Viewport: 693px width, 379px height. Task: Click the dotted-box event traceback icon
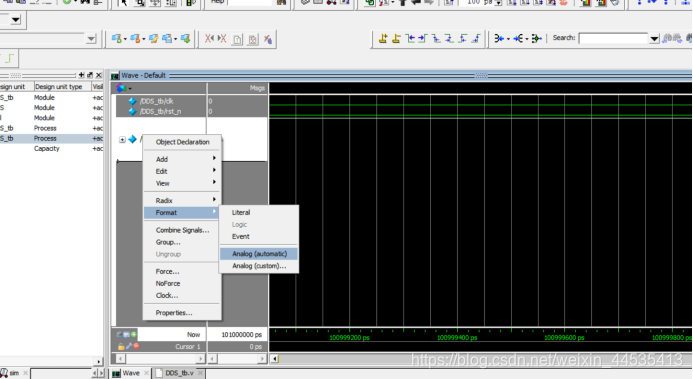coord(536,38)
